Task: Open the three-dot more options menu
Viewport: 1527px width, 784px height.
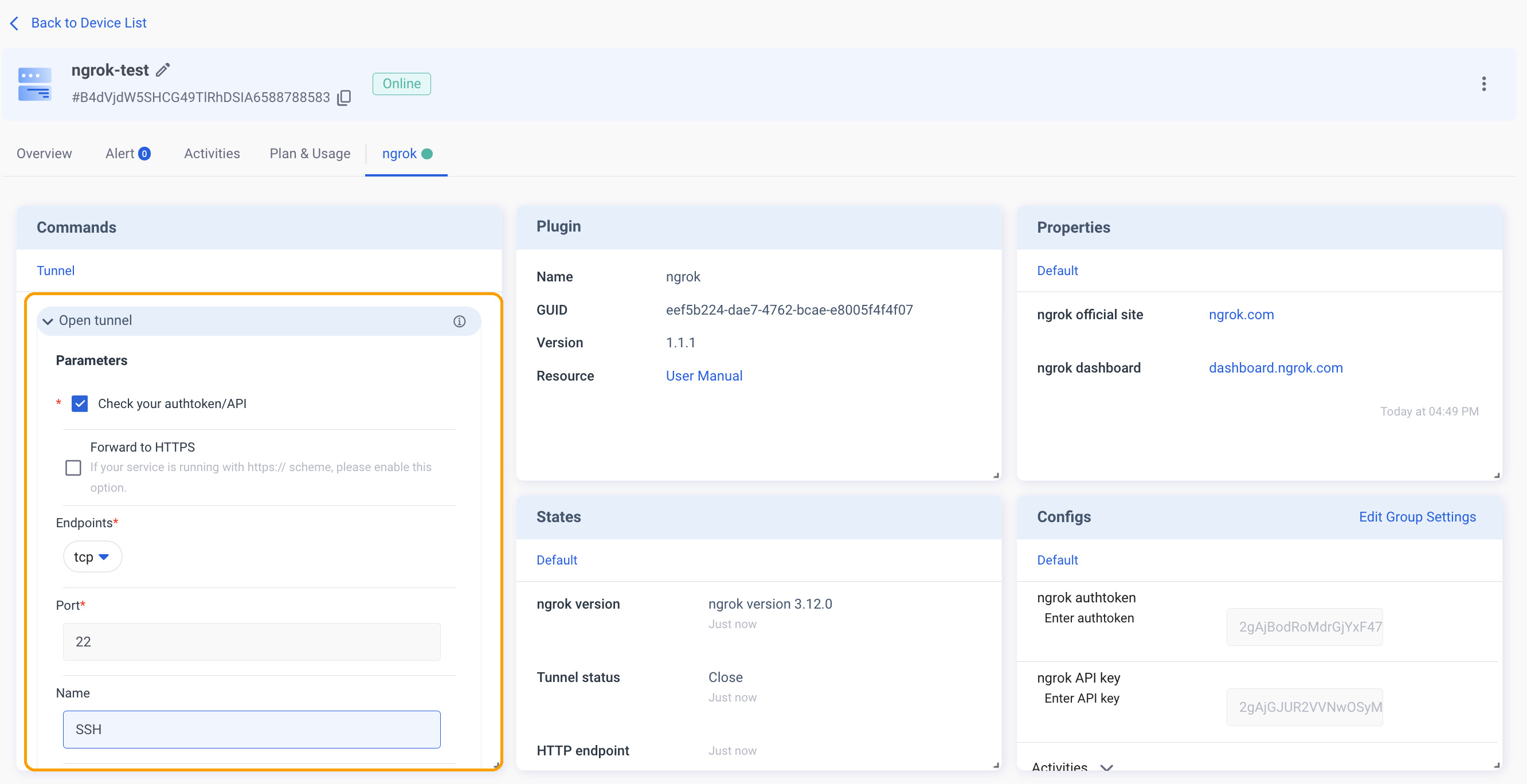Action: 1484,84
